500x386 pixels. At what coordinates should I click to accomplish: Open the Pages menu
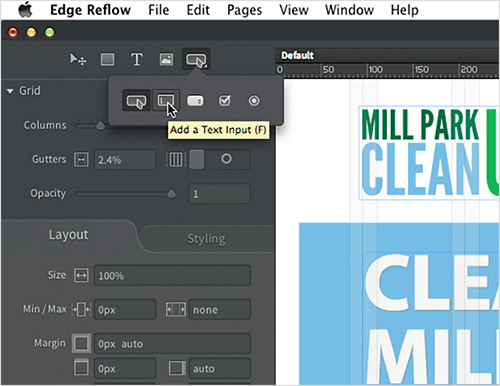(244, 10)
